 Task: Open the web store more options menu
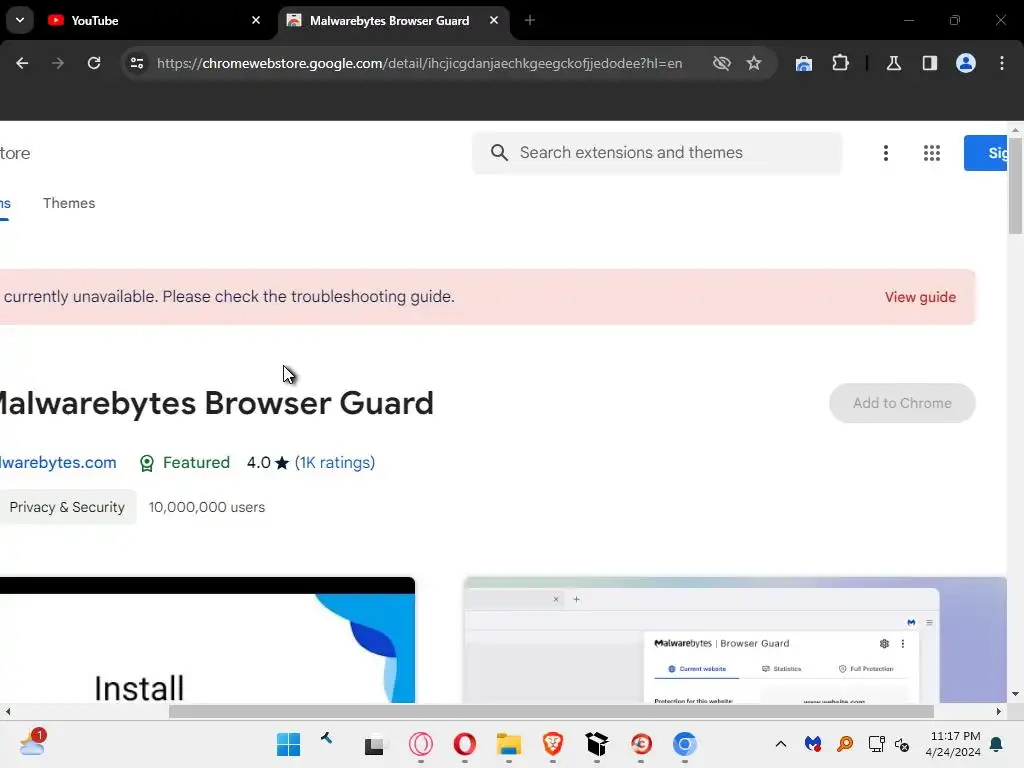click(886, 153)
